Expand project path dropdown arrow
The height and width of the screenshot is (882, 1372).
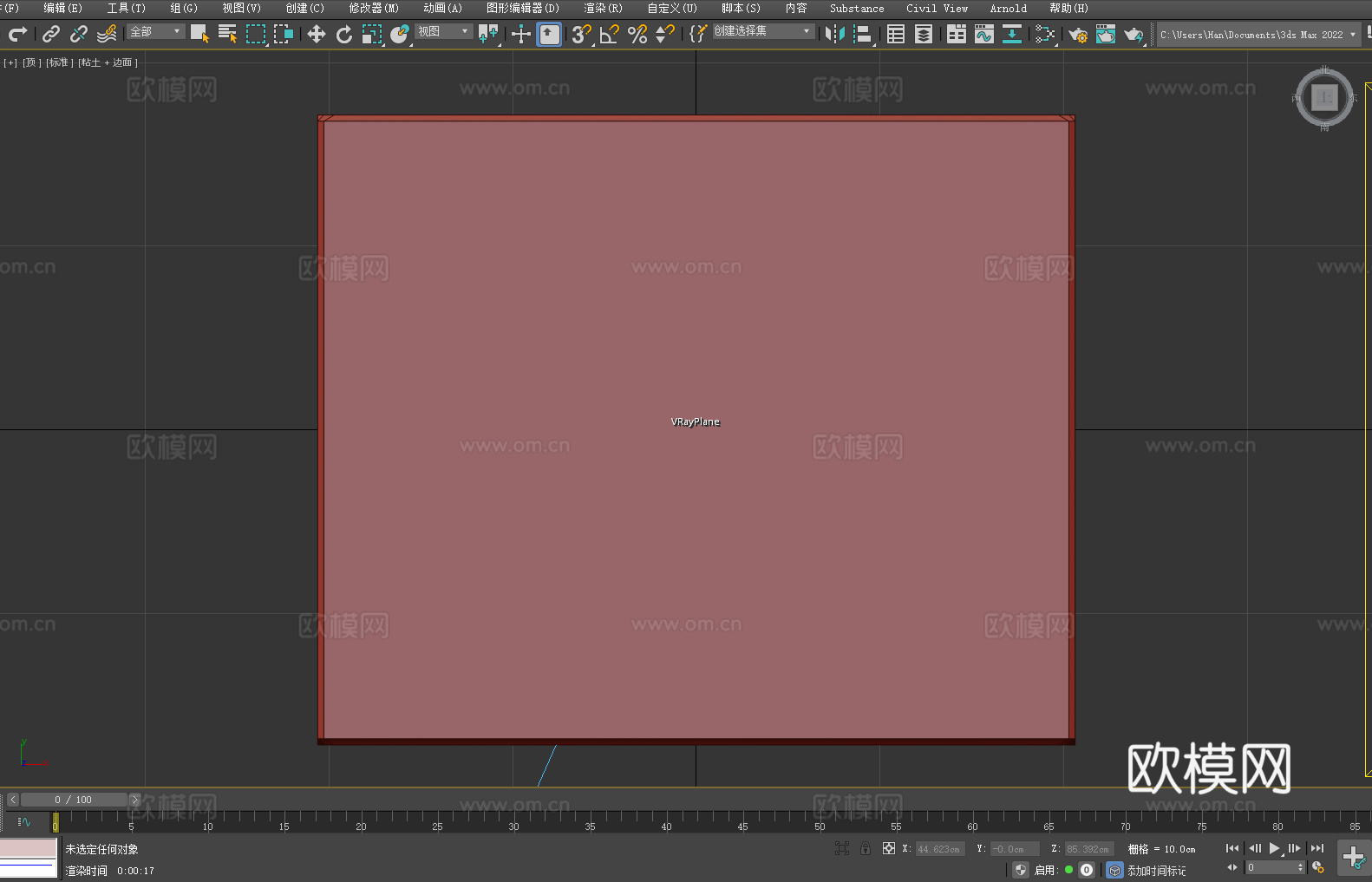[x=1353, y=35]
